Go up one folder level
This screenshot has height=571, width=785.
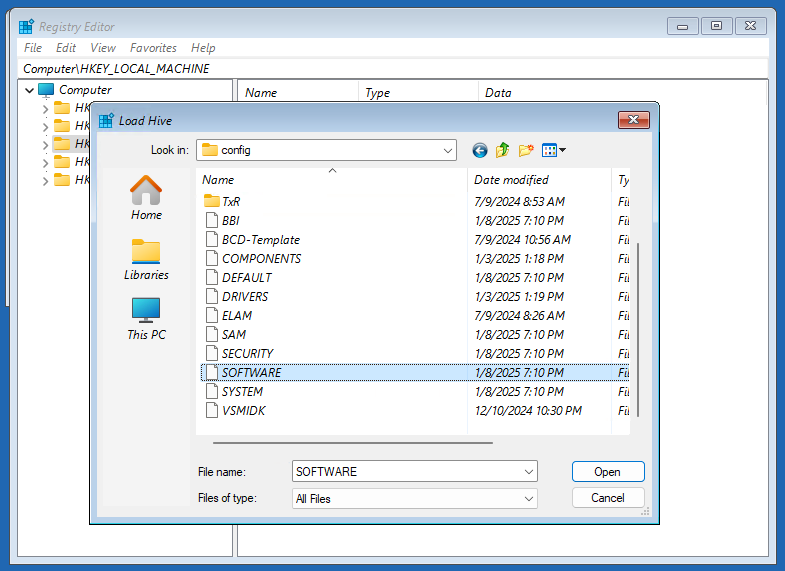(503, 150)
